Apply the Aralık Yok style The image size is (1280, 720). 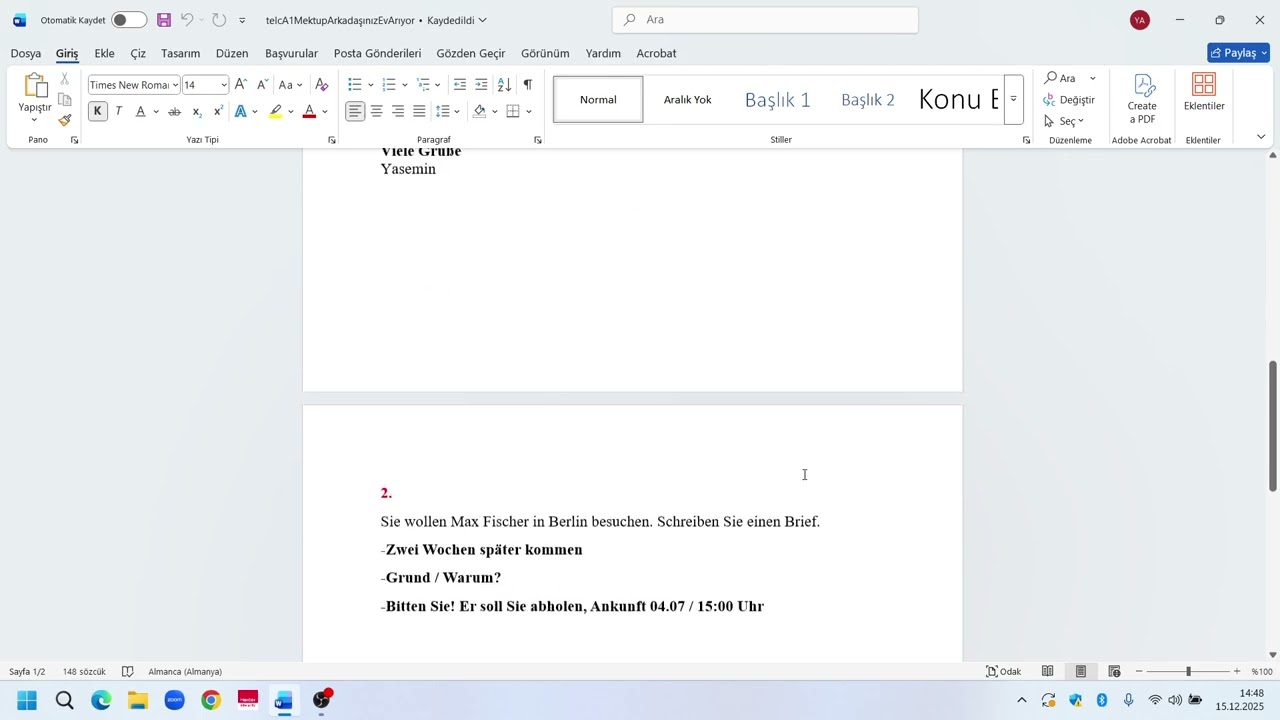(x=688, y=99)
